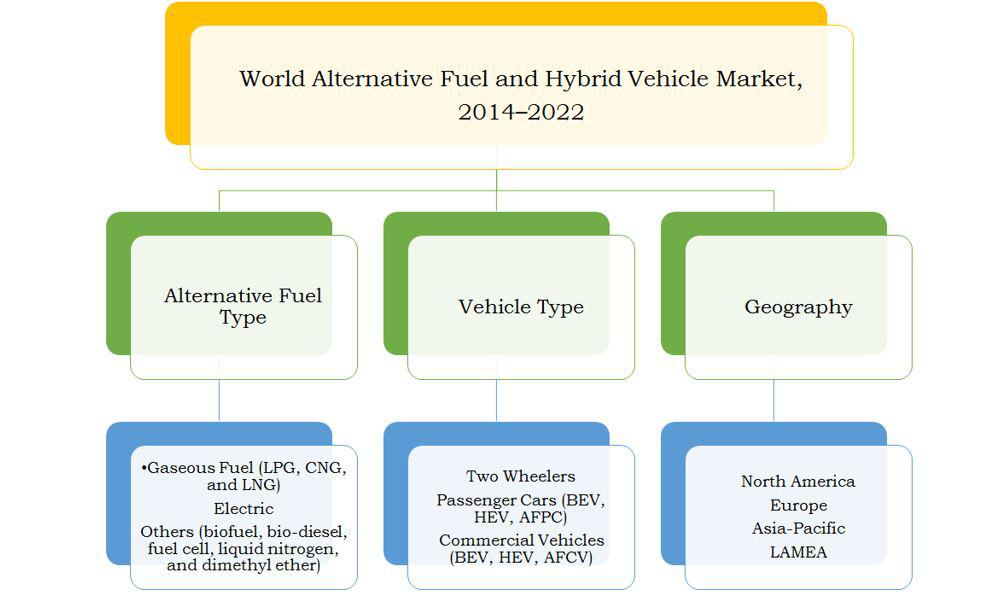Click the LAMEA entry
993x592 pixels.
coord(799,552)
